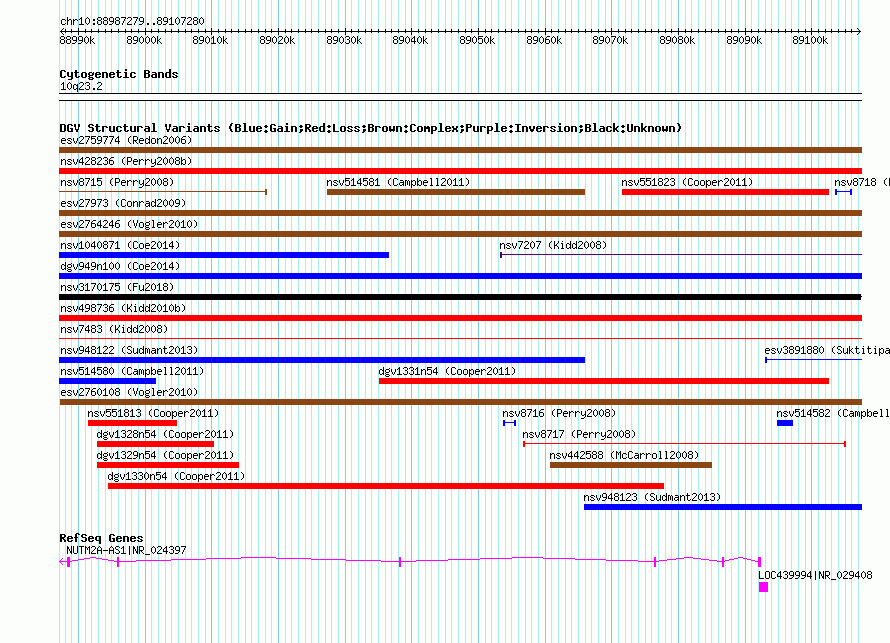The height and width of the screenshot is (643, 890).
Task: Click the 89050k ruler position label
Action: point(477,40)
